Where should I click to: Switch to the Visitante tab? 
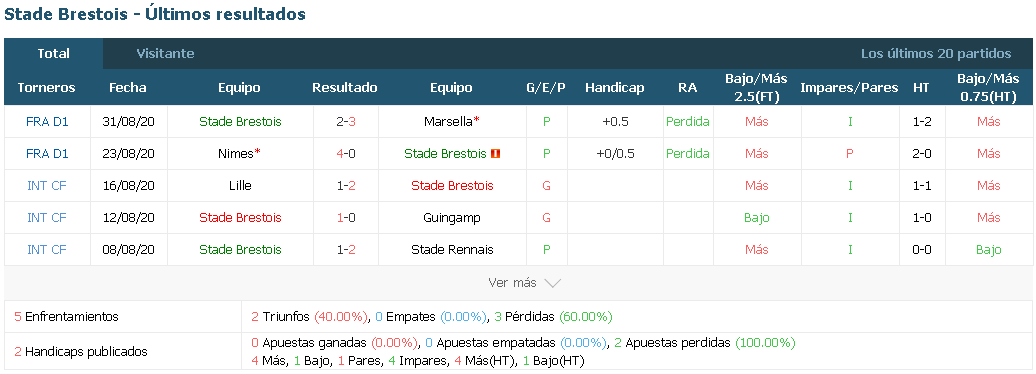click(x=165, y=54)
